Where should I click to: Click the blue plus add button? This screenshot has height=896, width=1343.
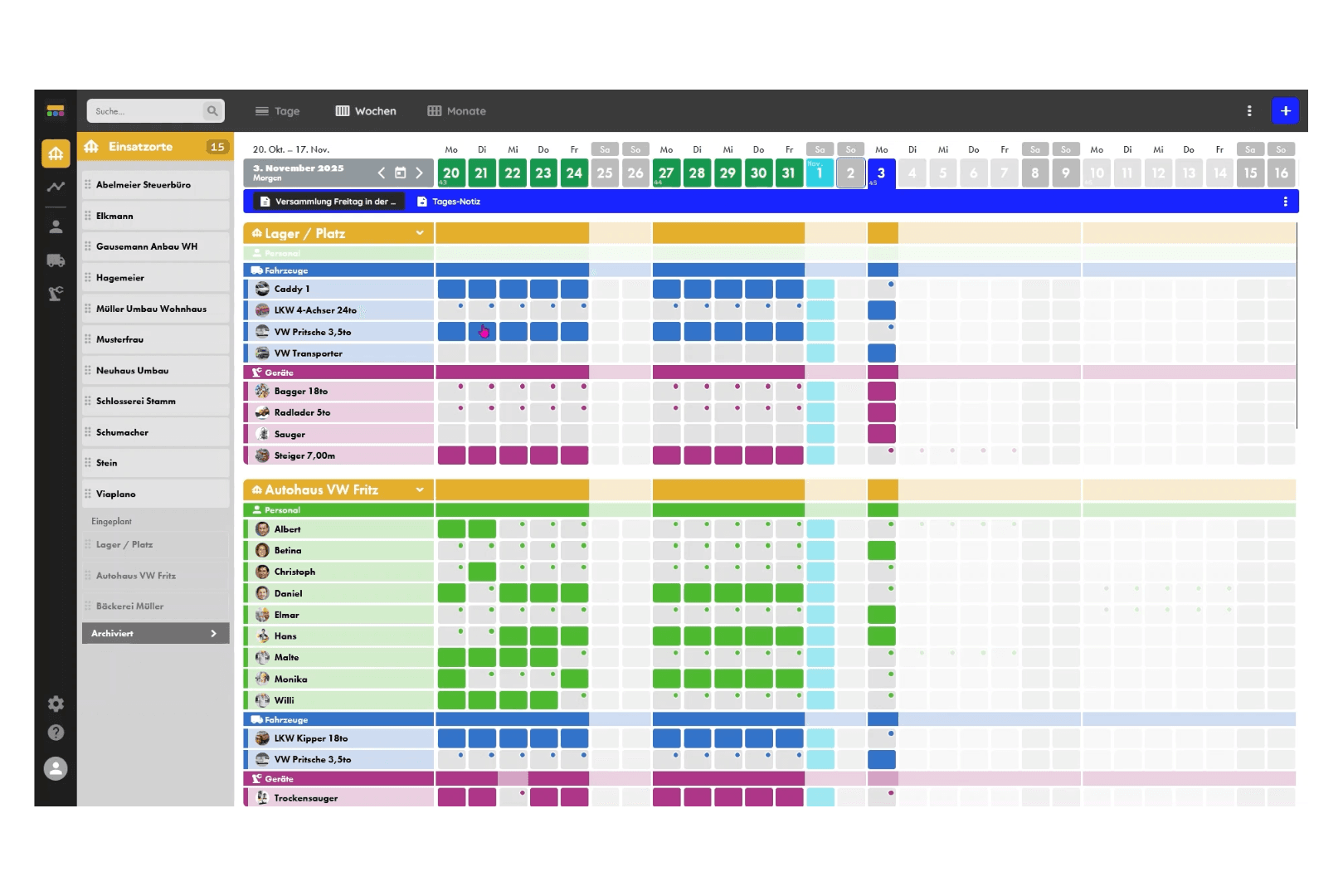pos(1285,110)
